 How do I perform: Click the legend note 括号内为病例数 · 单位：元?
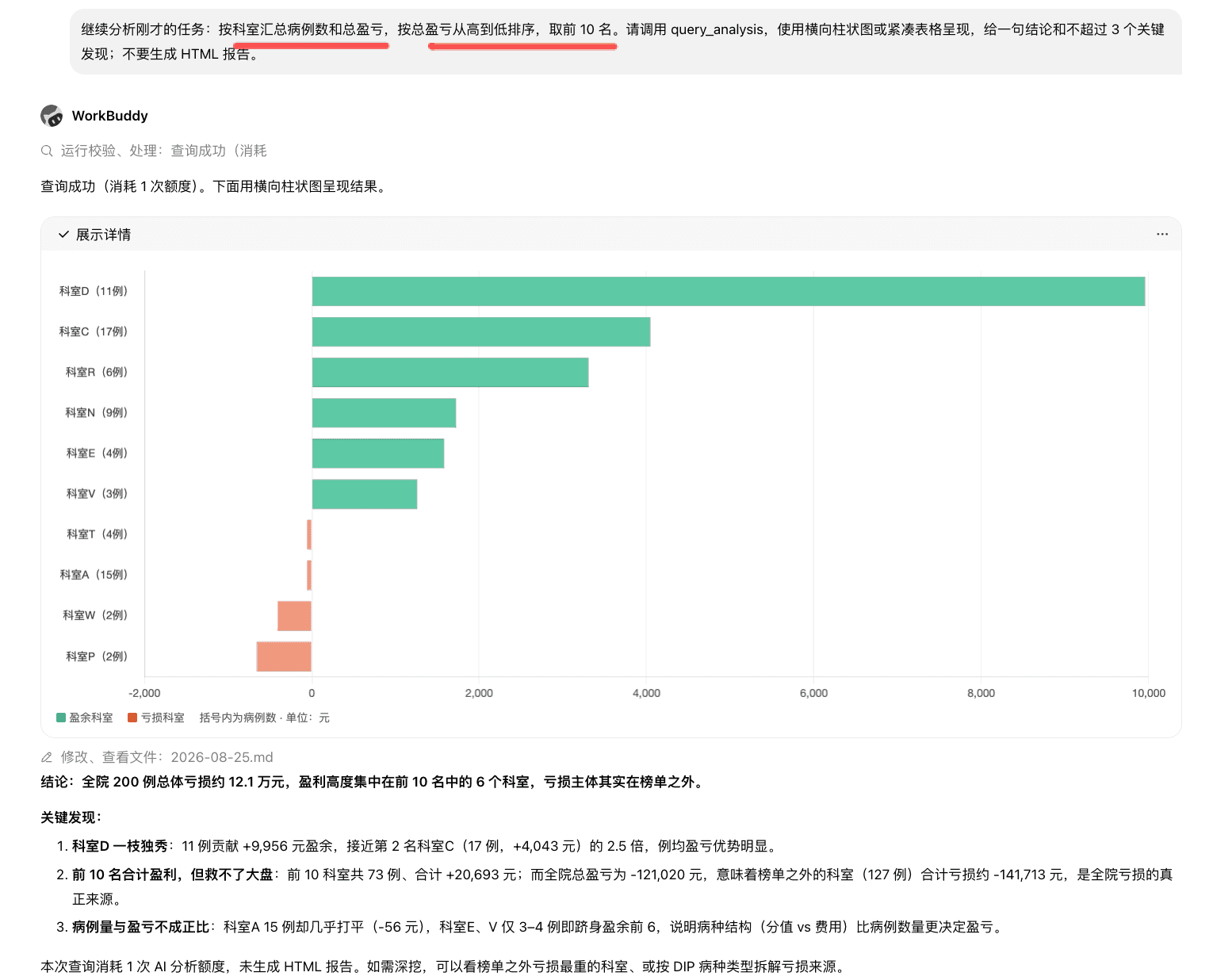click(265, 718)
